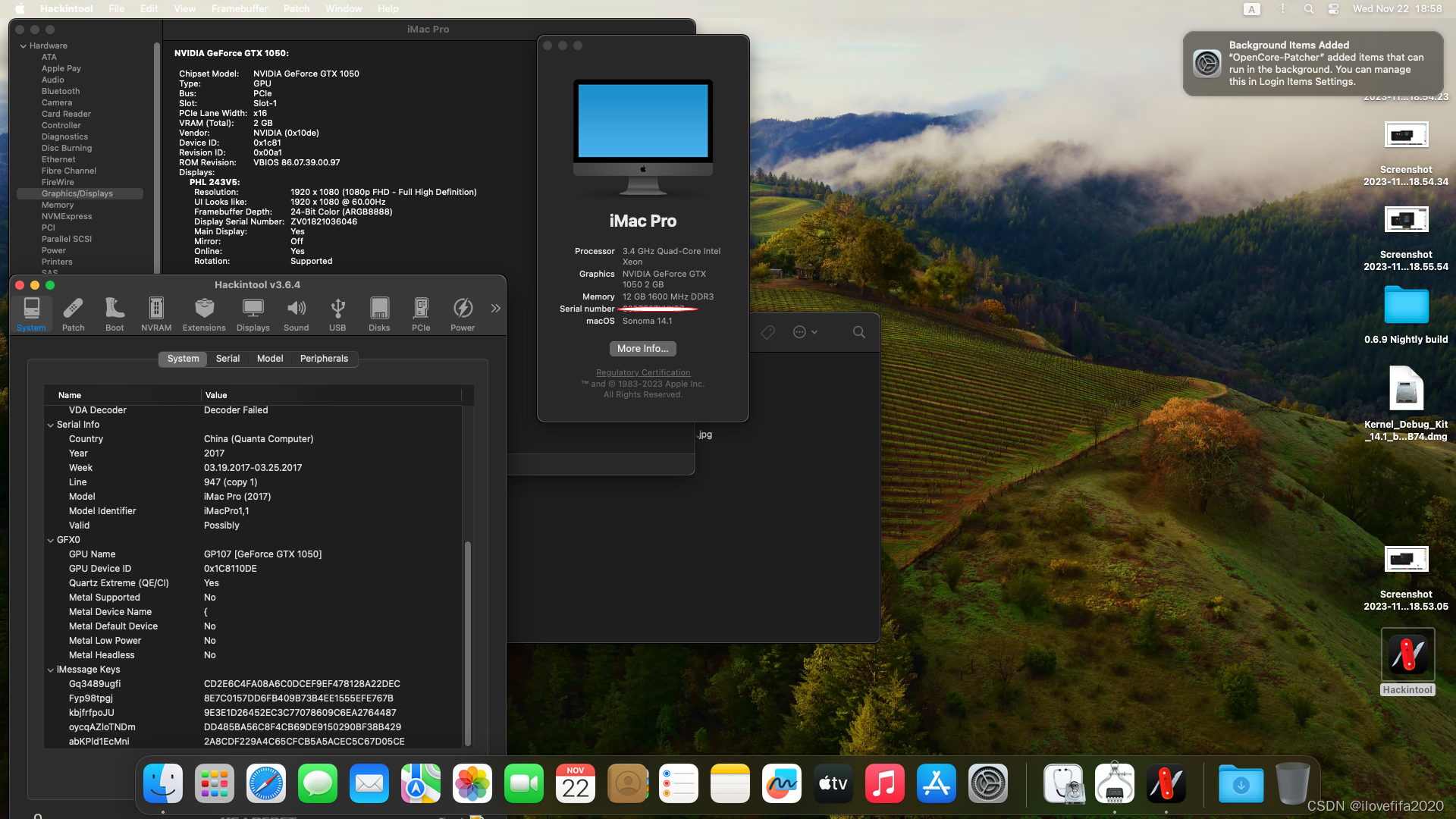Viewport: 1456px width, 819px height.
Task: Click the More Info... button
Action: (642, 349)
